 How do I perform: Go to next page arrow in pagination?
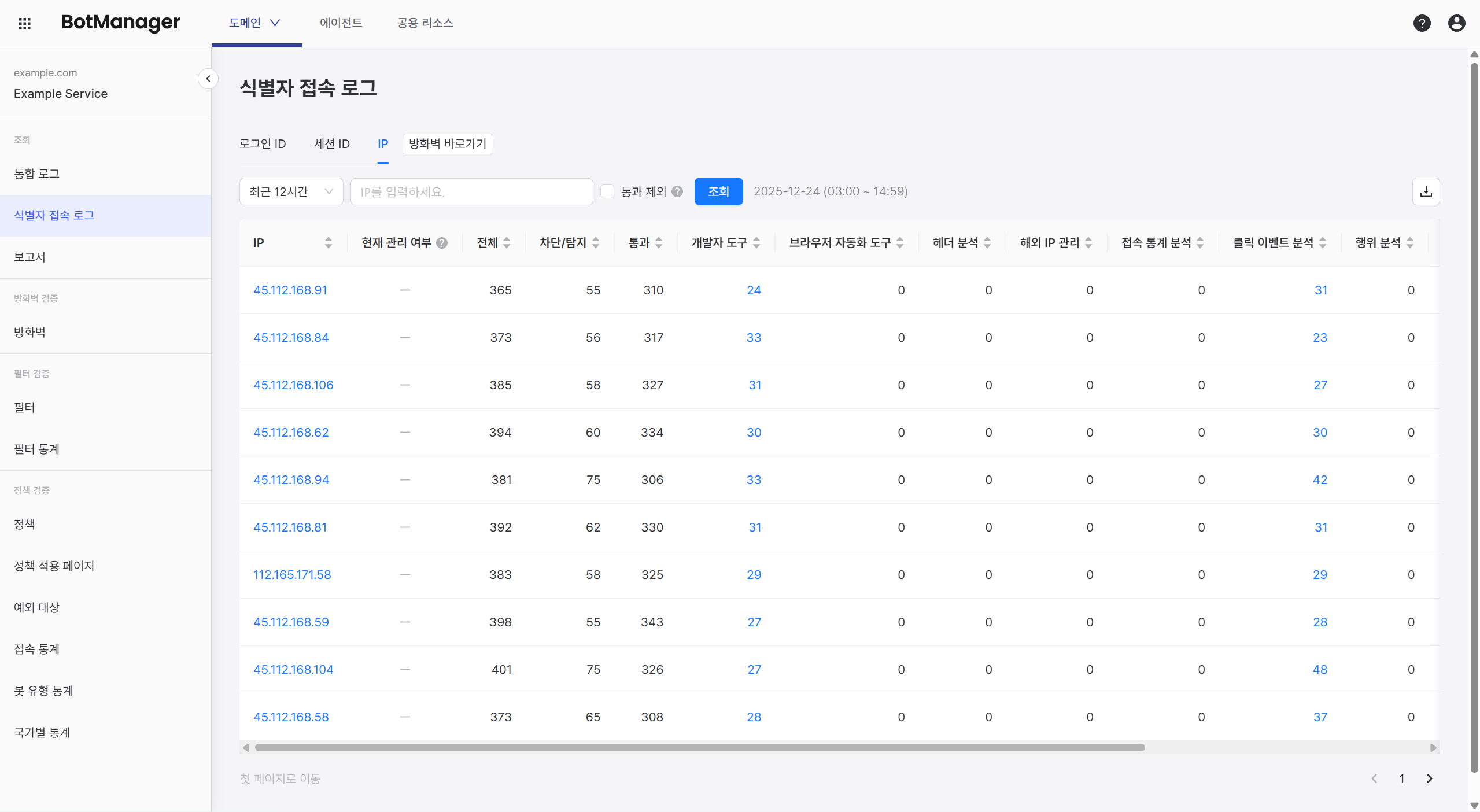(1429, 778)
